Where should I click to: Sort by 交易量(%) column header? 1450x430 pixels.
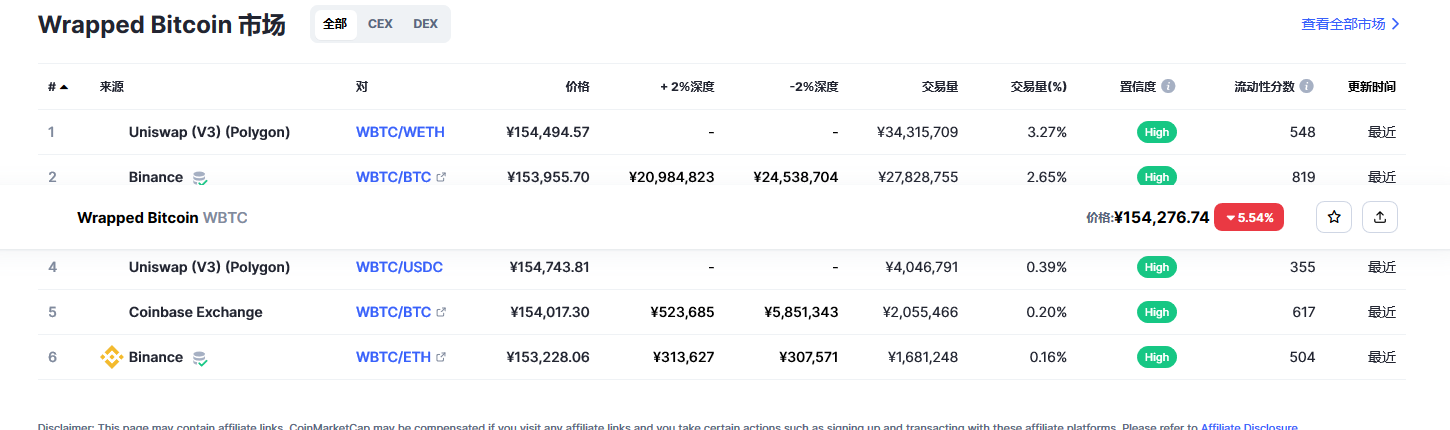pos(1039,87)
